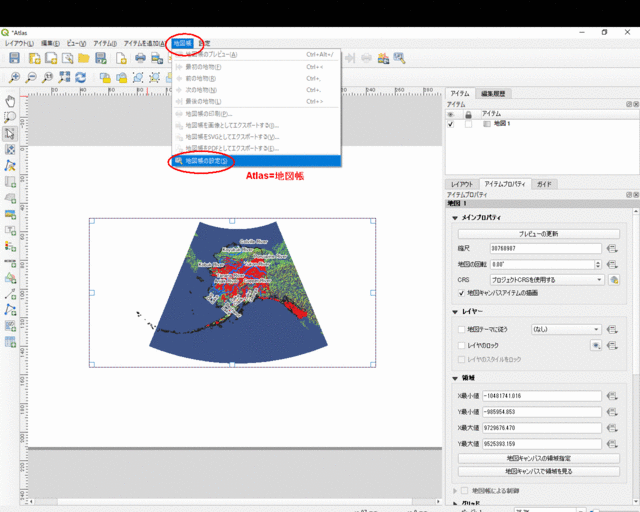Click the Print layout printer icon

tap(140, 58)
